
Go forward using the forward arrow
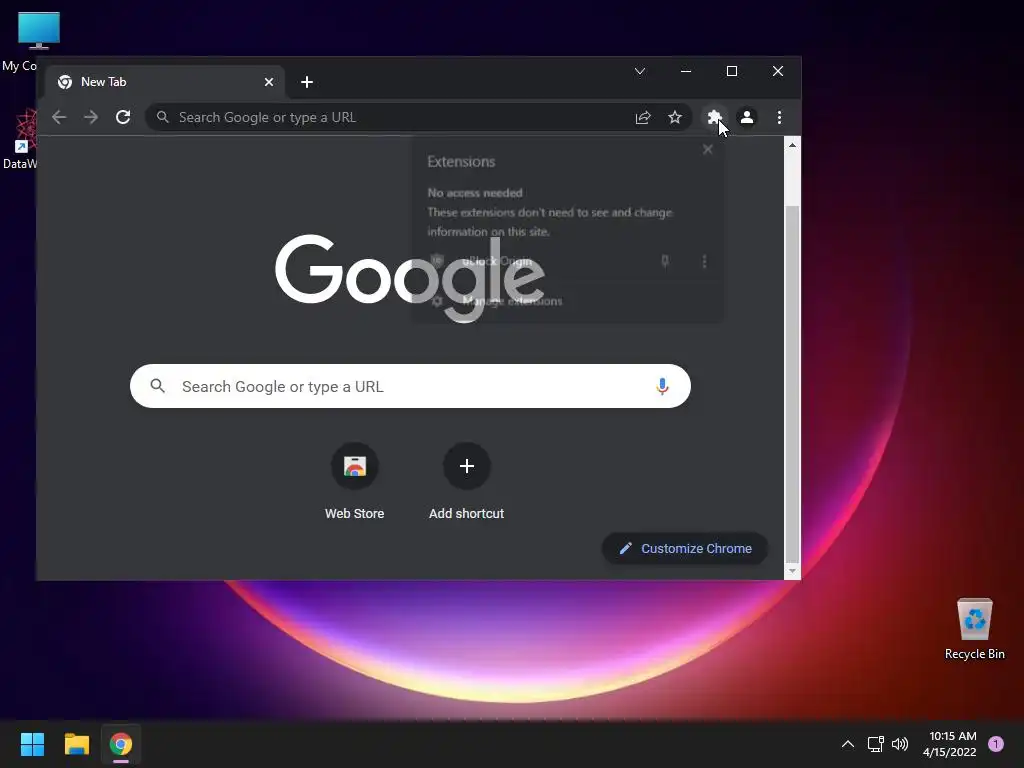click(91, 118)
